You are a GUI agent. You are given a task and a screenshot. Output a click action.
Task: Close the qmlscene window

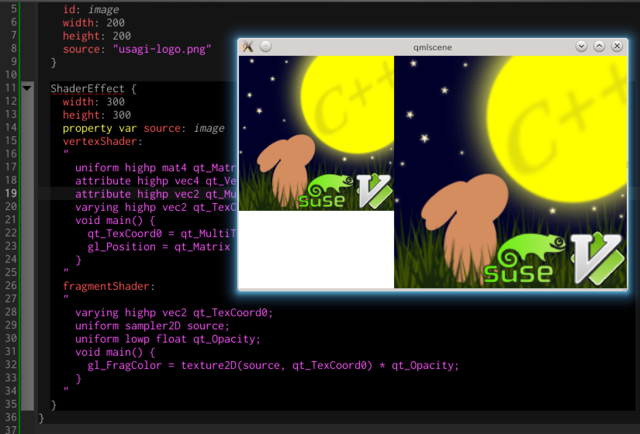point(617,46)
